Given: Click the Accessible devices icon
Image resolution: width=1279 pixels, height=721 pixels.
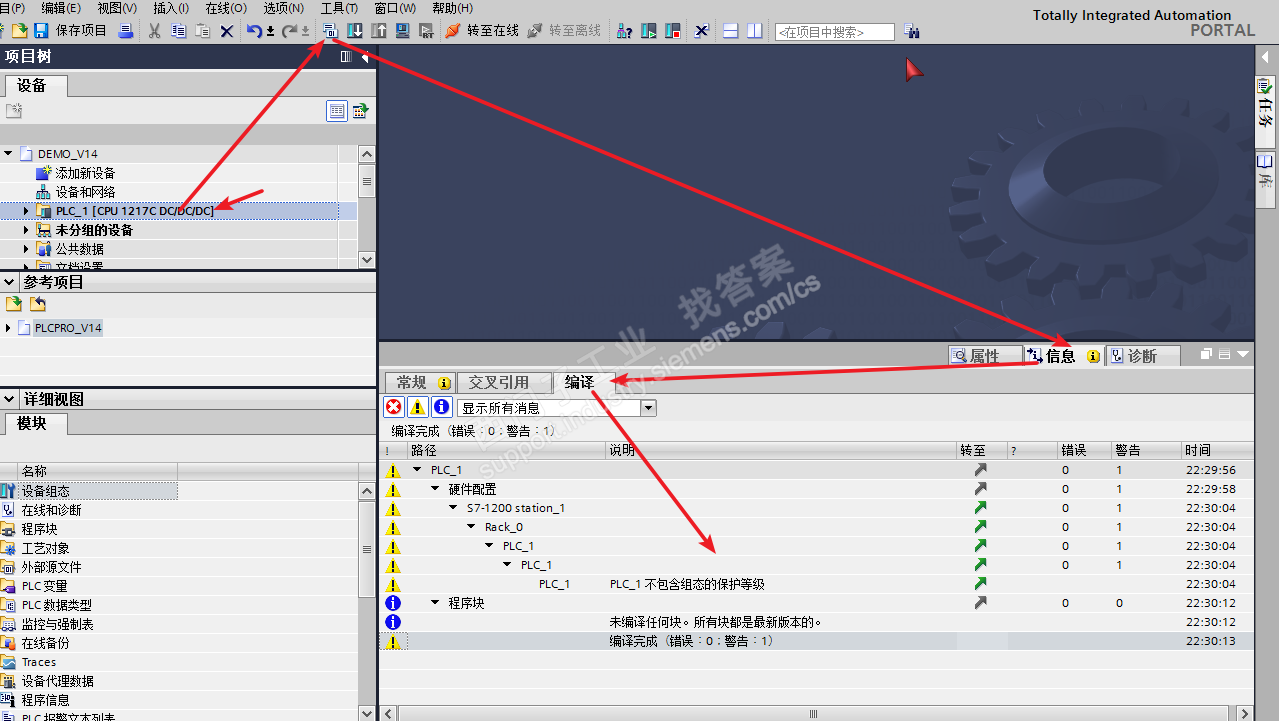Looking at the screenshot, I should (x=624, y=31).
